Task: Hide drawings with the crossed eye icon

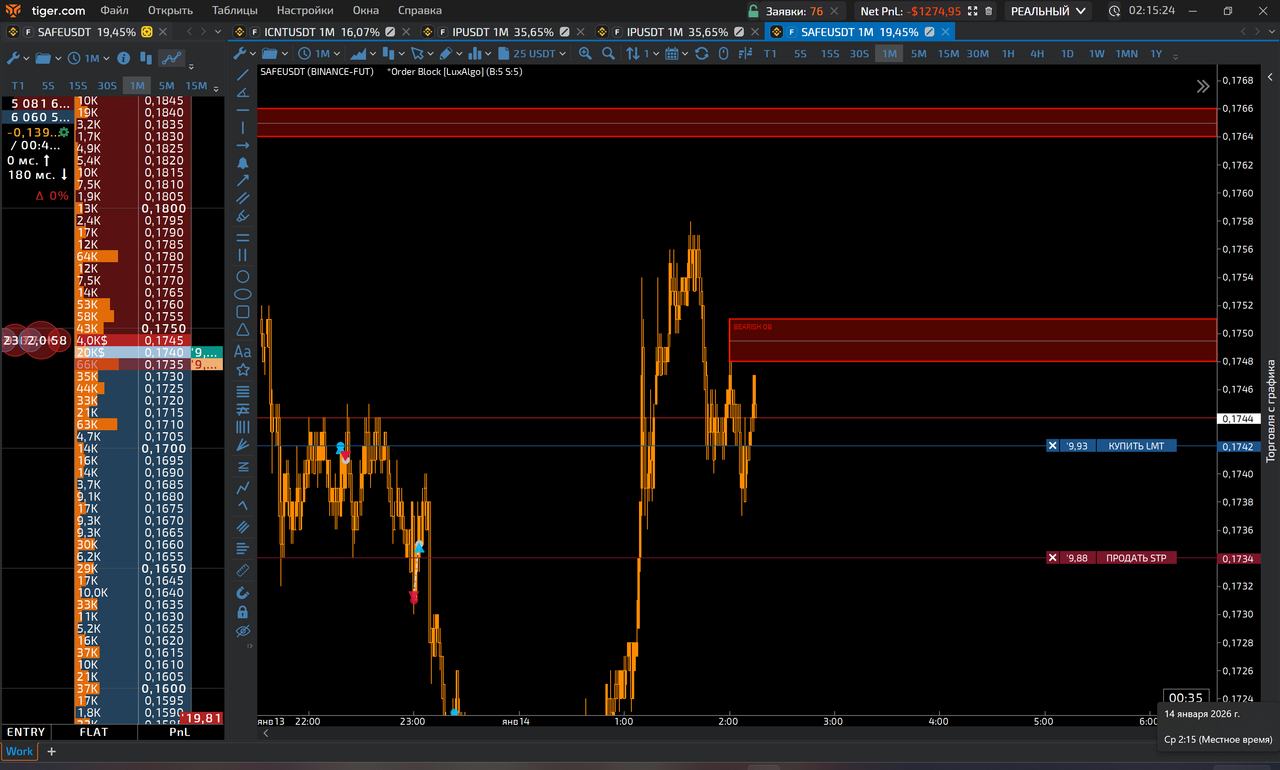Action: [x=242, y=632]
